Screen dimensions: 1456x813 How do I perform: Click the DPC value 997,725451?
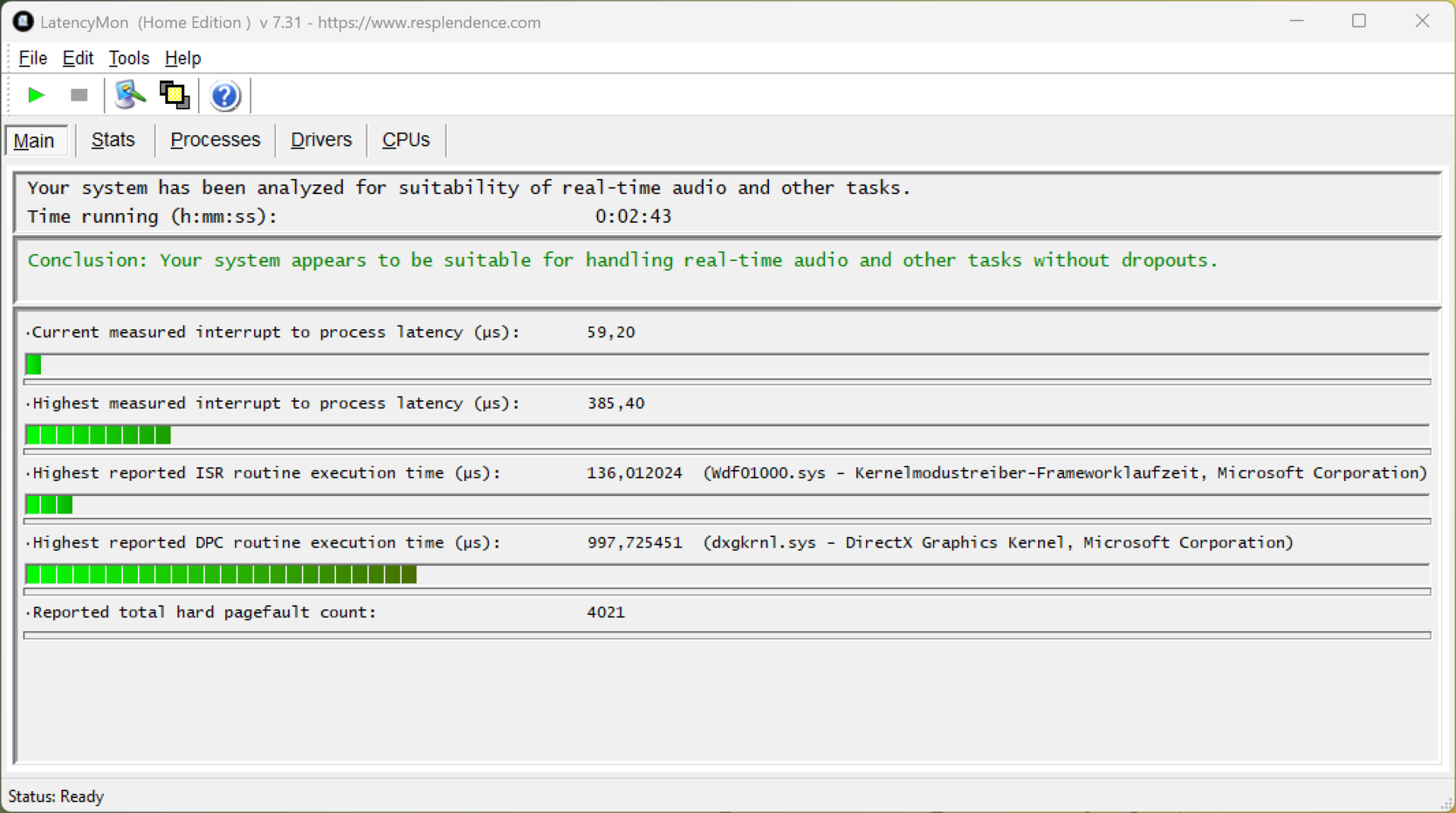[635, 543]
